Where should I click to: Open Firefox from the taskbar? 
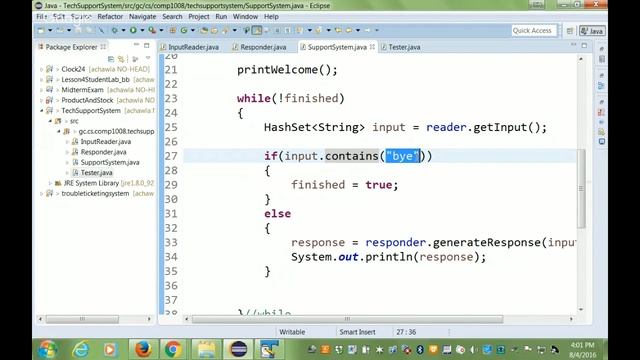(x=143, y=349)
